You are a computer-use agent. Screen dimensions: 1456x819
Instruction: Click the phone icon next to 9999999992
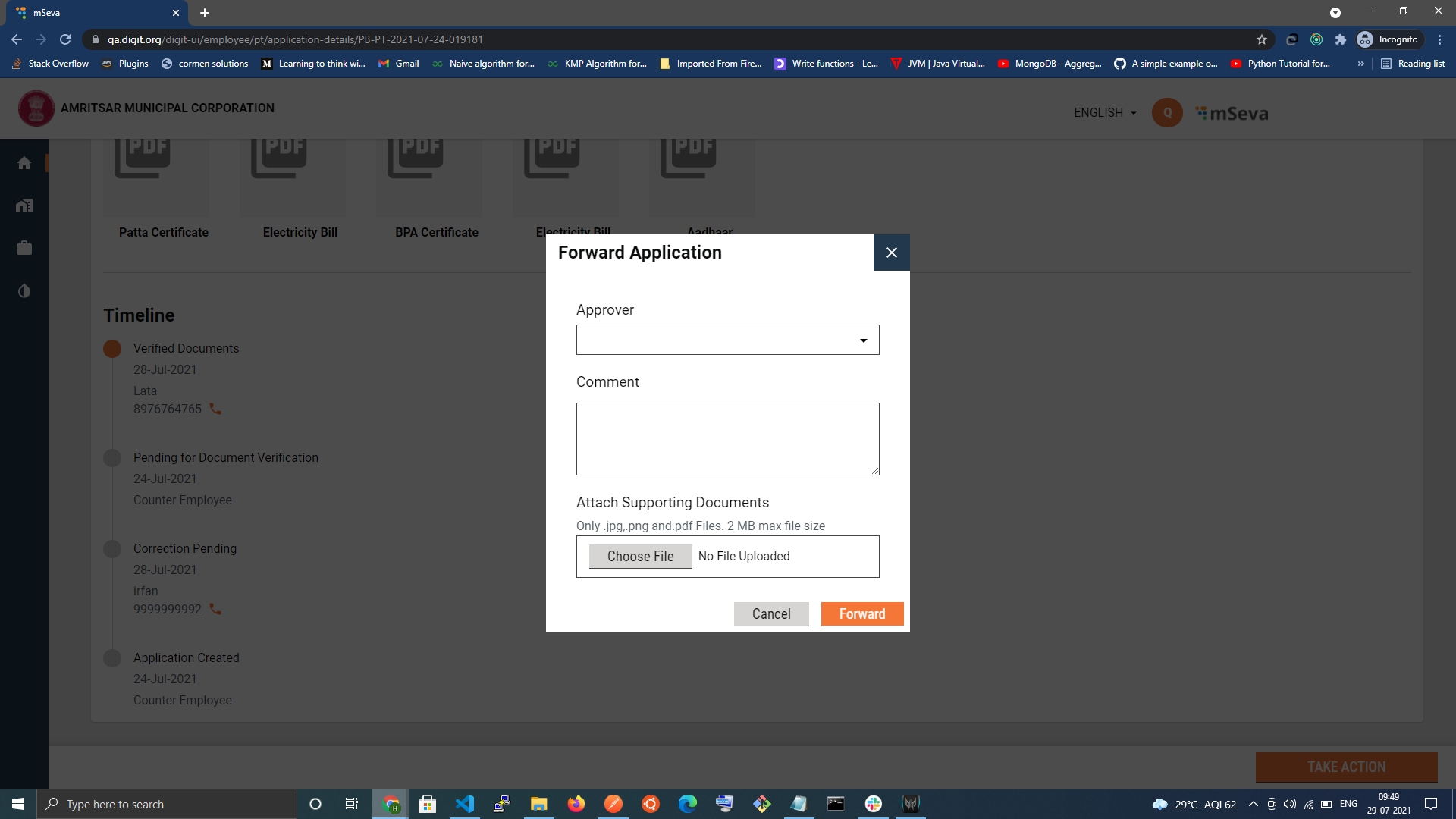(x=215, y=609)
